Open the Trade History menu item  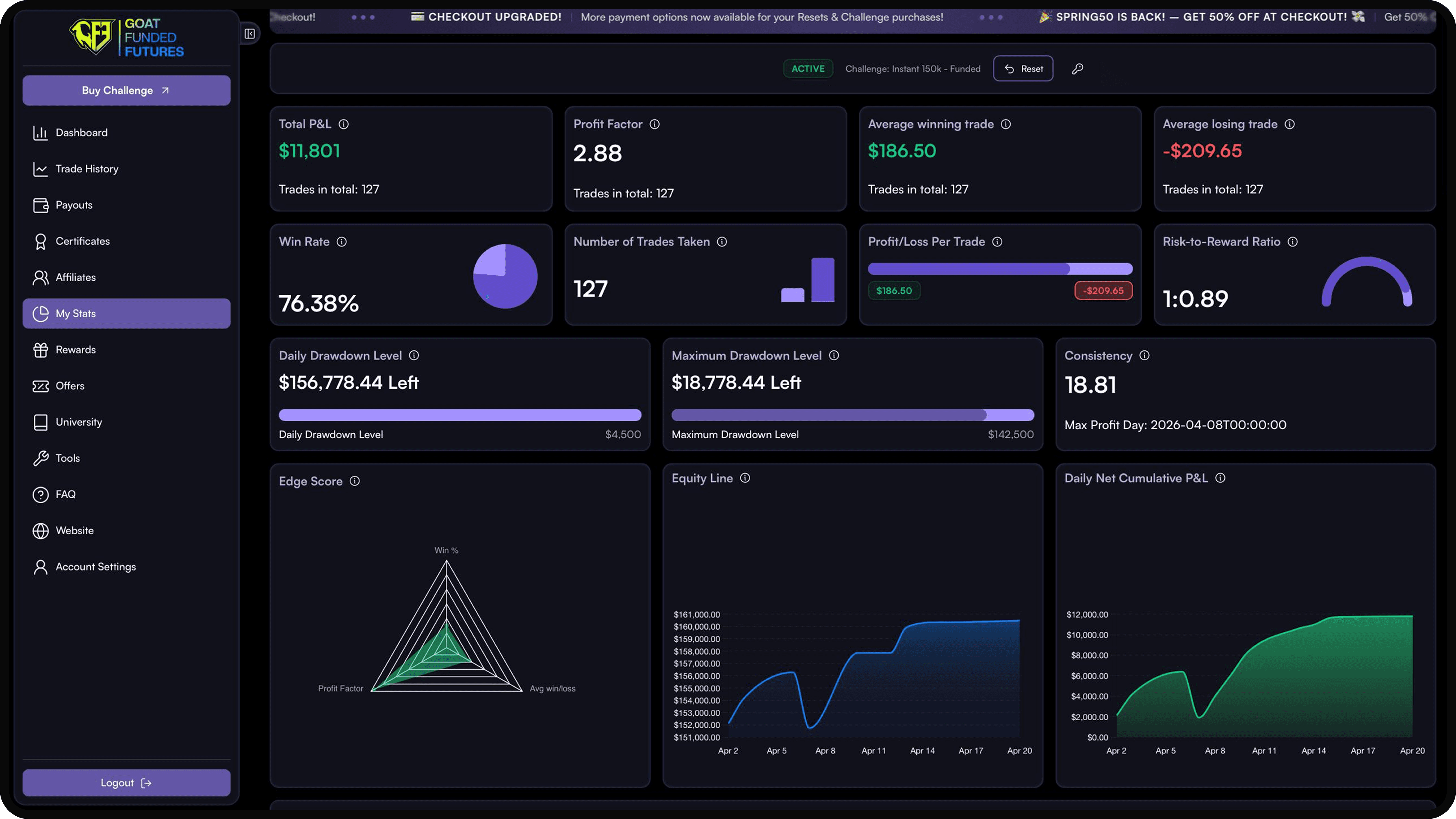tap(86, 169)
